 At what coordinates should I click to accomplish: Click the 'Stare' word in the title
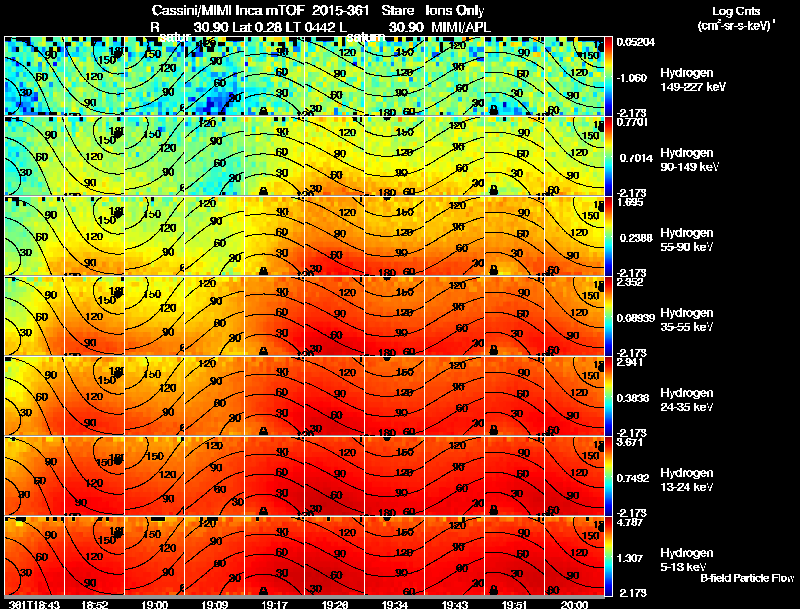(397, 11)
